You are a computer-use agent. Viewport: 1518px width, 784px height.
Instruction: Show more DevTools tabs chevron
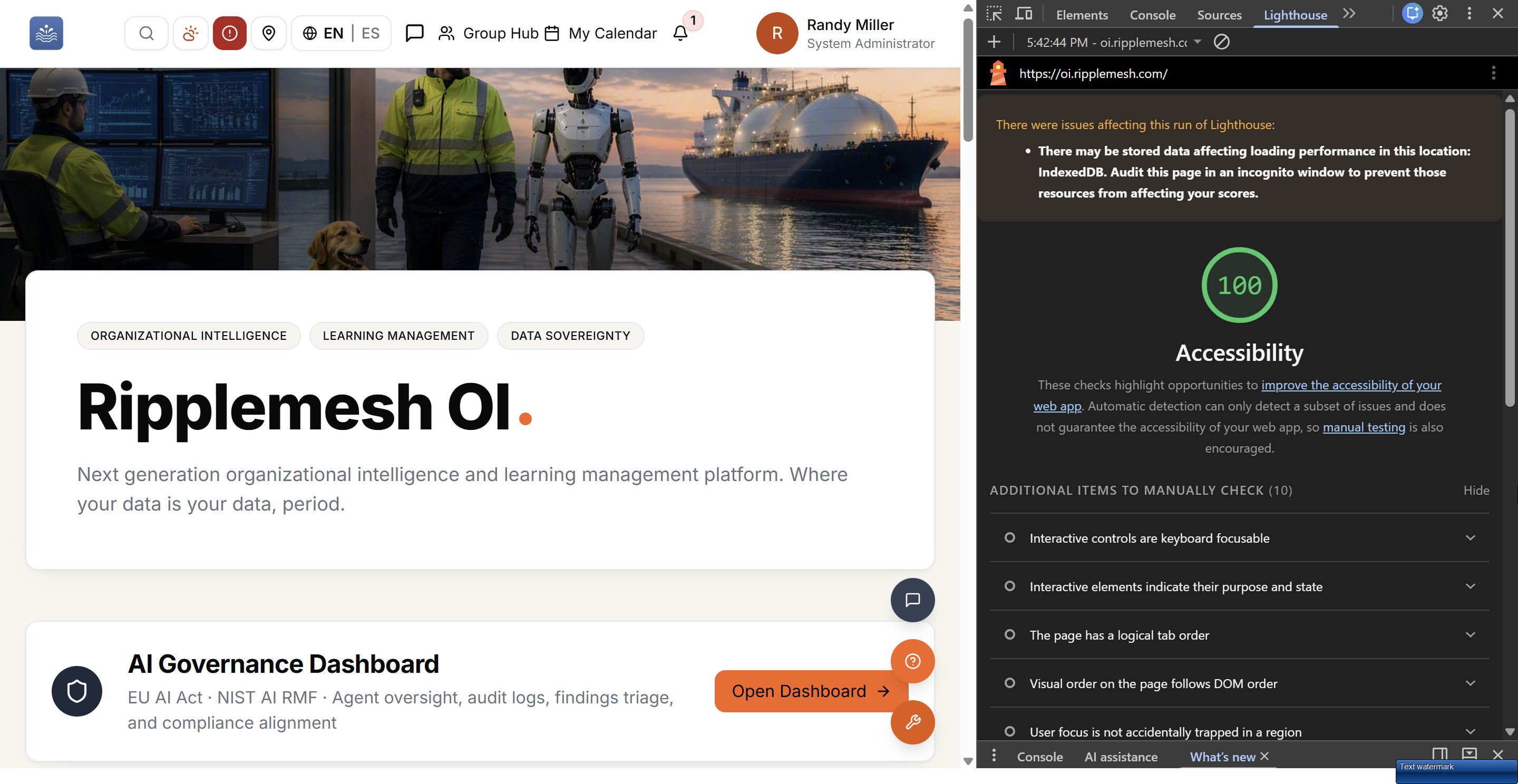[x=1349, y=14]
